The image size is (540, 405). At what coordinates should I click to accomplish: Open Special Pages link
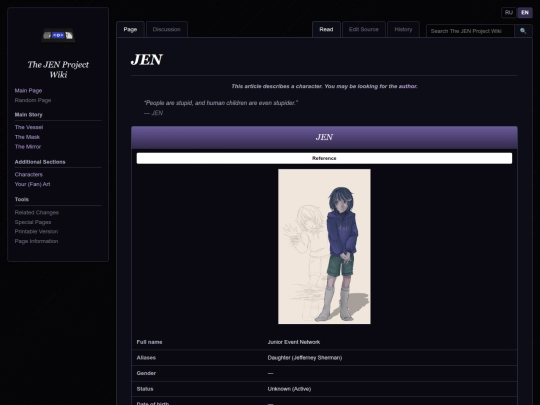click(x=33, y=222)
